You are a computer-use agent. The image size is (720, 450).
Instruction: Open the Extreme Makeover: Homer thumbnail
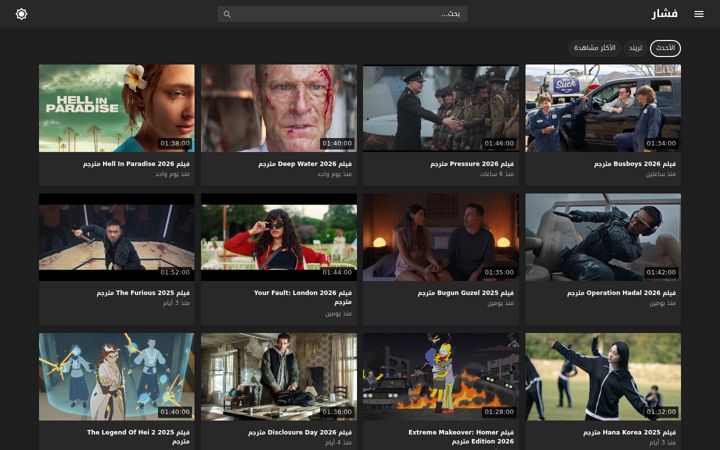pos(441,377)
